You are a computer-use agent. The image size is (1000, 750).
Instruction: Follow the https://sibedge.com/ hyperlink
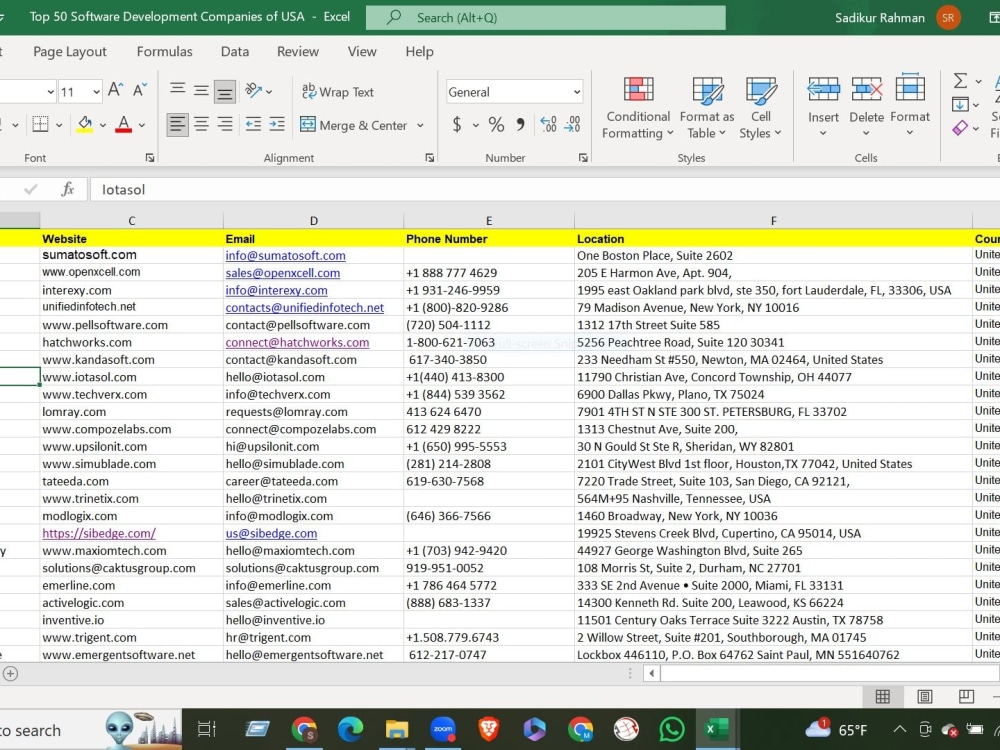pos(99,533)
